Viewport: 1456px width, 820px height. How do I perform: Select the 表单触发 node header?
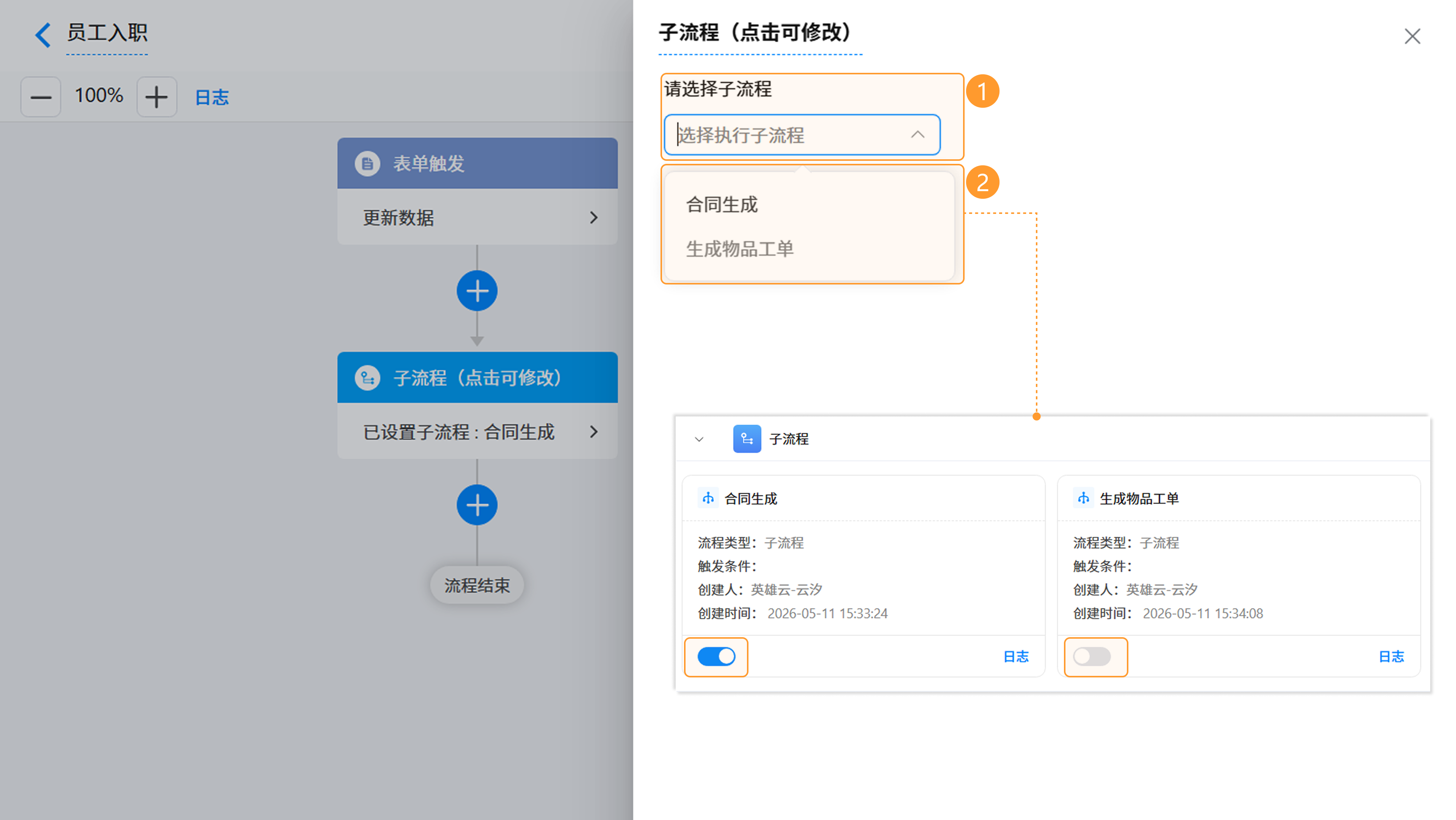coord(478,163)
